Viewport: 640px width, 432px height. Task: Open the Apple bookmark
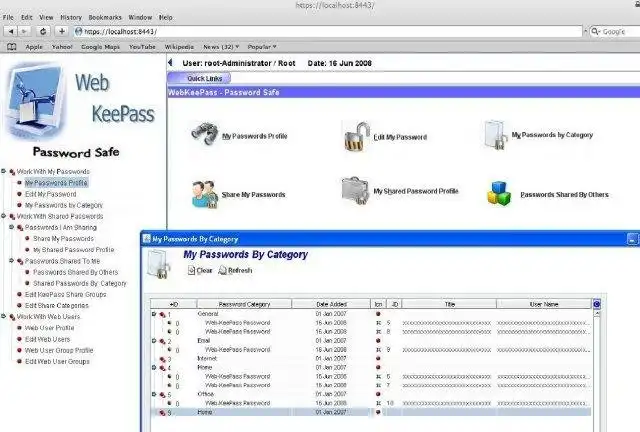[34, 47]
